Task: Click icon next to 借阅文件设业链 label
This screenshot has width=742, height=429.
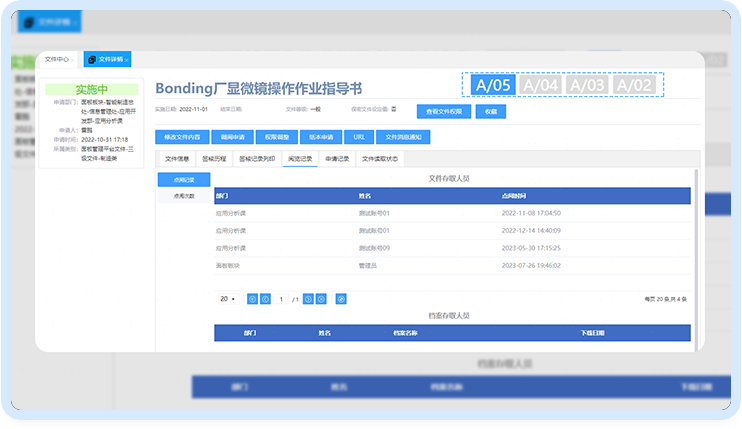Action: [x=394, y=108]
